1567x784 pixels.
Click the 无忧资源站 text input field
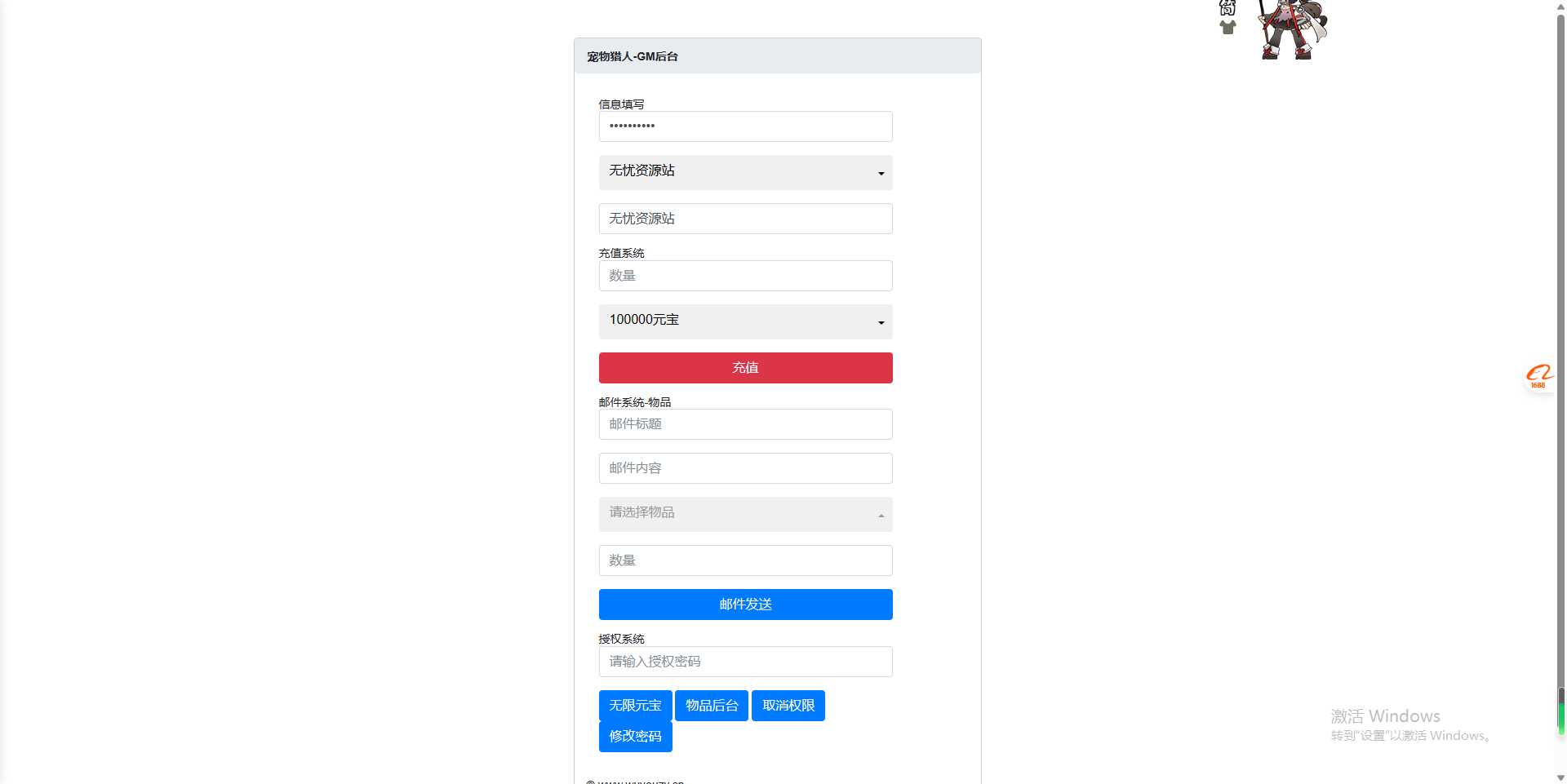[x=745, y=219]
